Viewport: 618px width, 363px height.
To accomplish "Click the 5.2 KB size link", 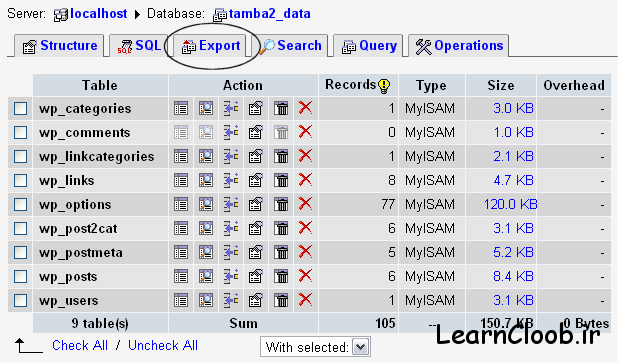I will tap(513, 252).
